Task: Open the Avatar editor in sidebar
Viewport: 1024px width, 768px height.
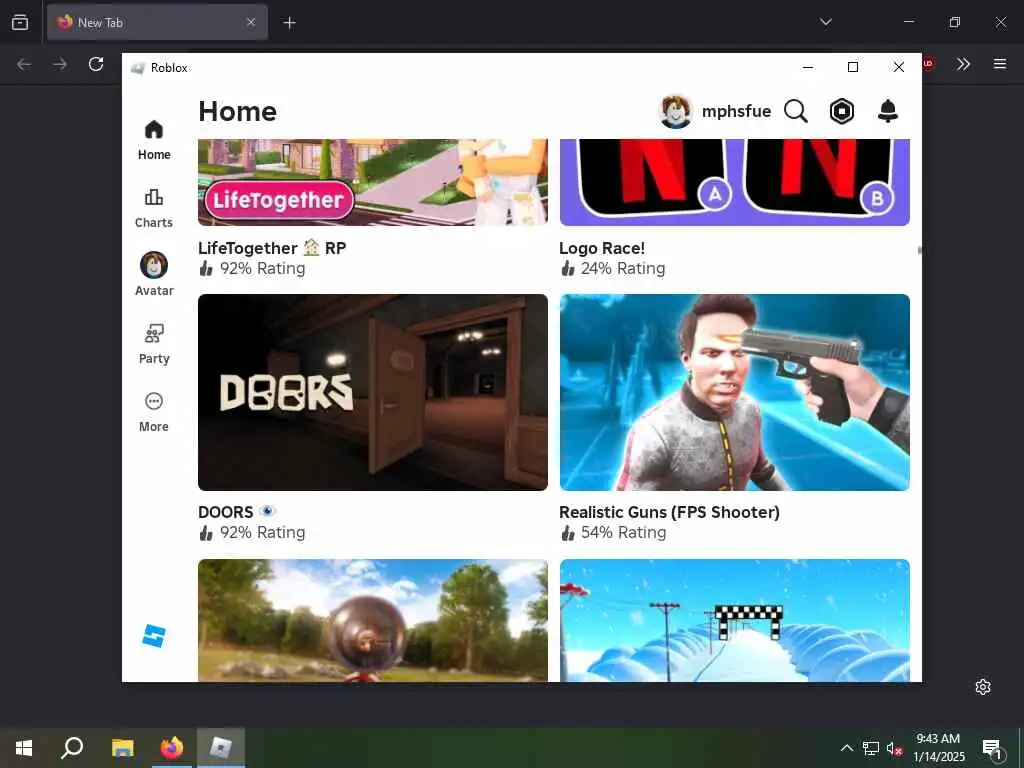Action: click(153, 274)
